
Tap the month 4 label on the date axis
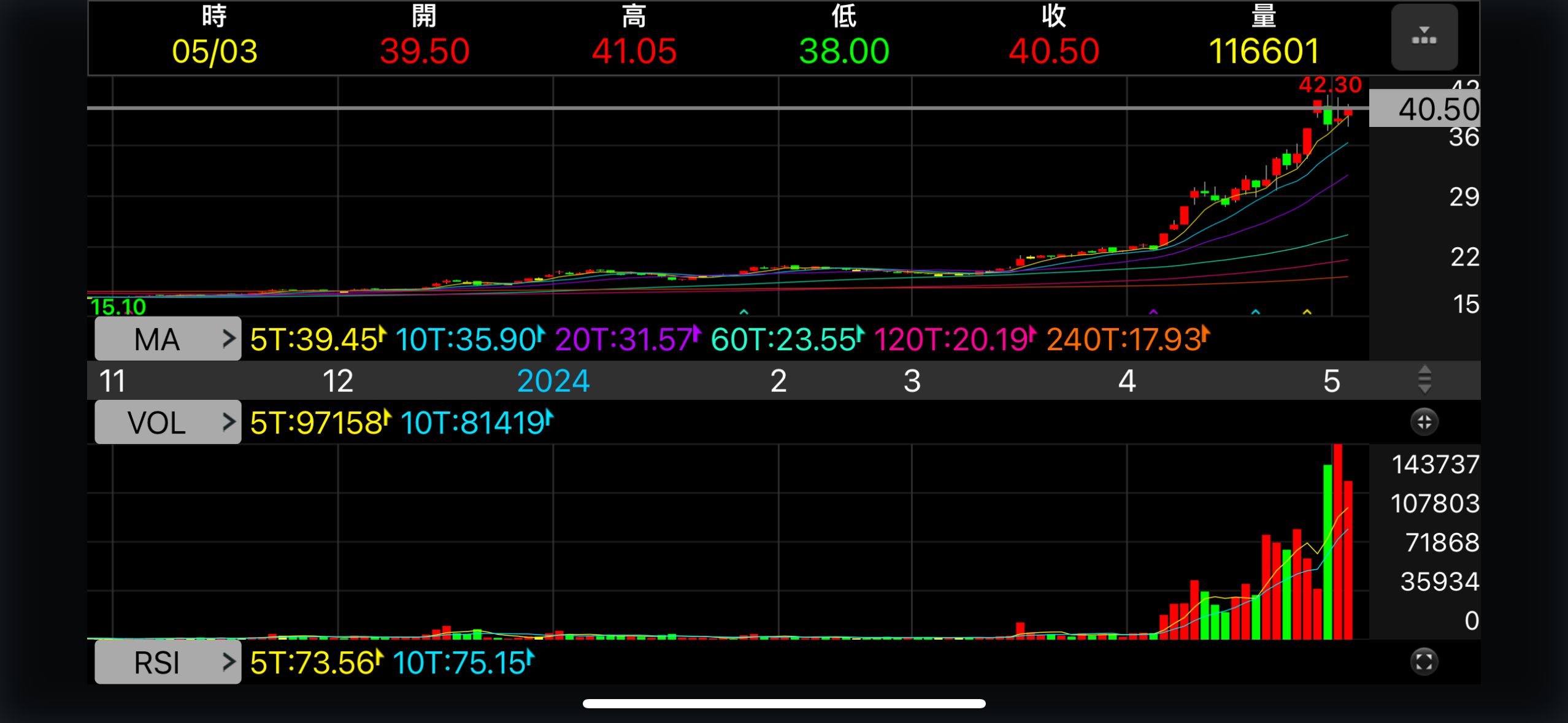coord(1127,381)
